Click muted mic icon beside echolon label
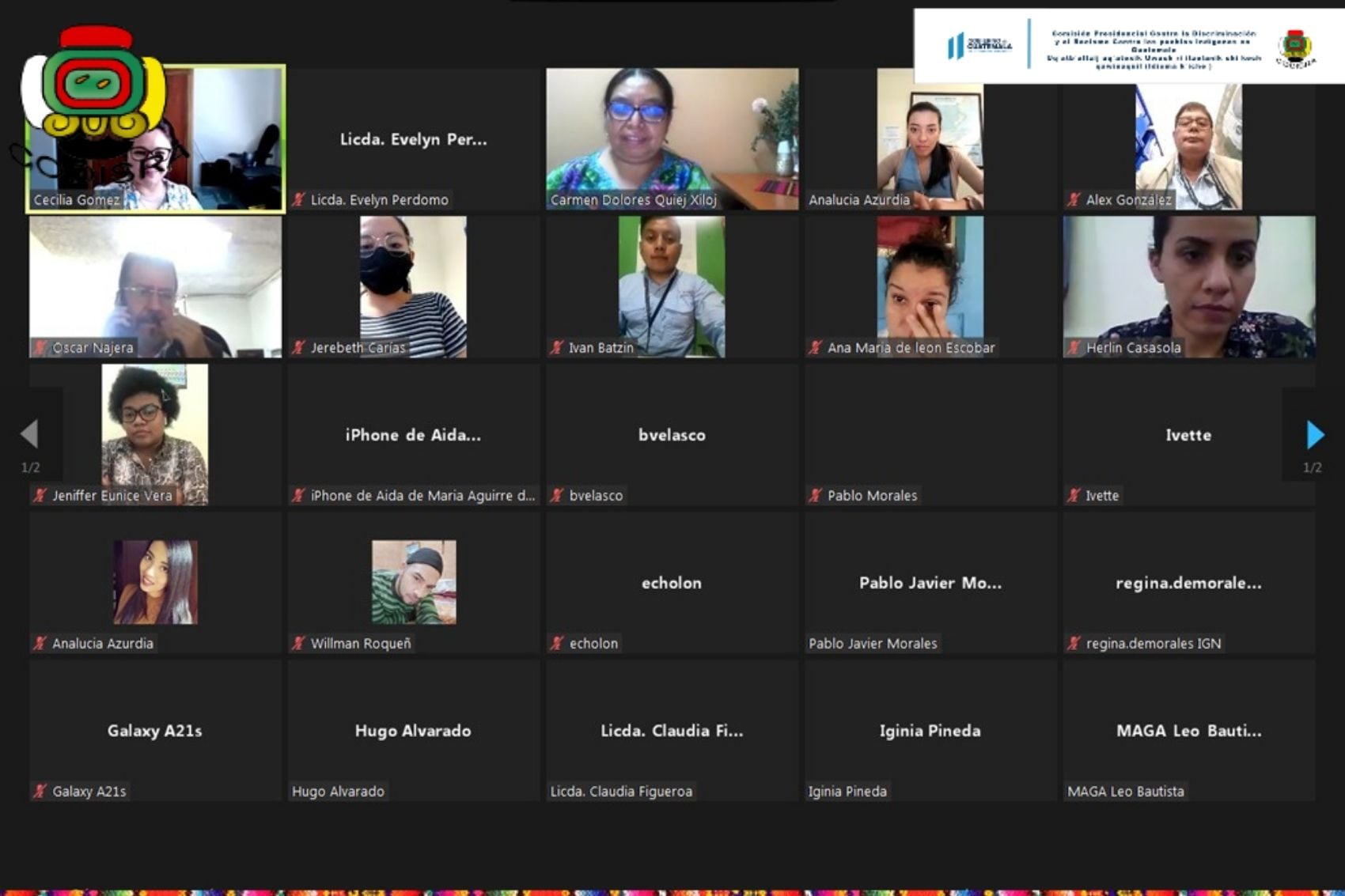 (x=557, y=643)
